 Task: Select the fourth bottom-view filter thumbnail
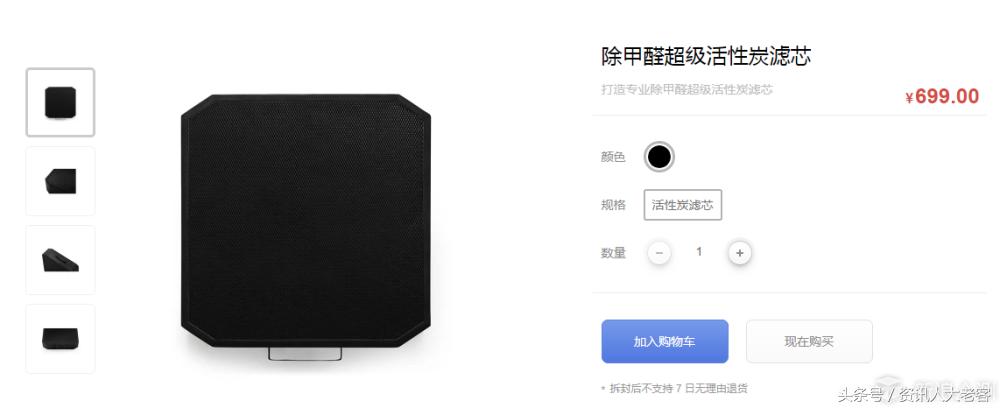point(61,339)
